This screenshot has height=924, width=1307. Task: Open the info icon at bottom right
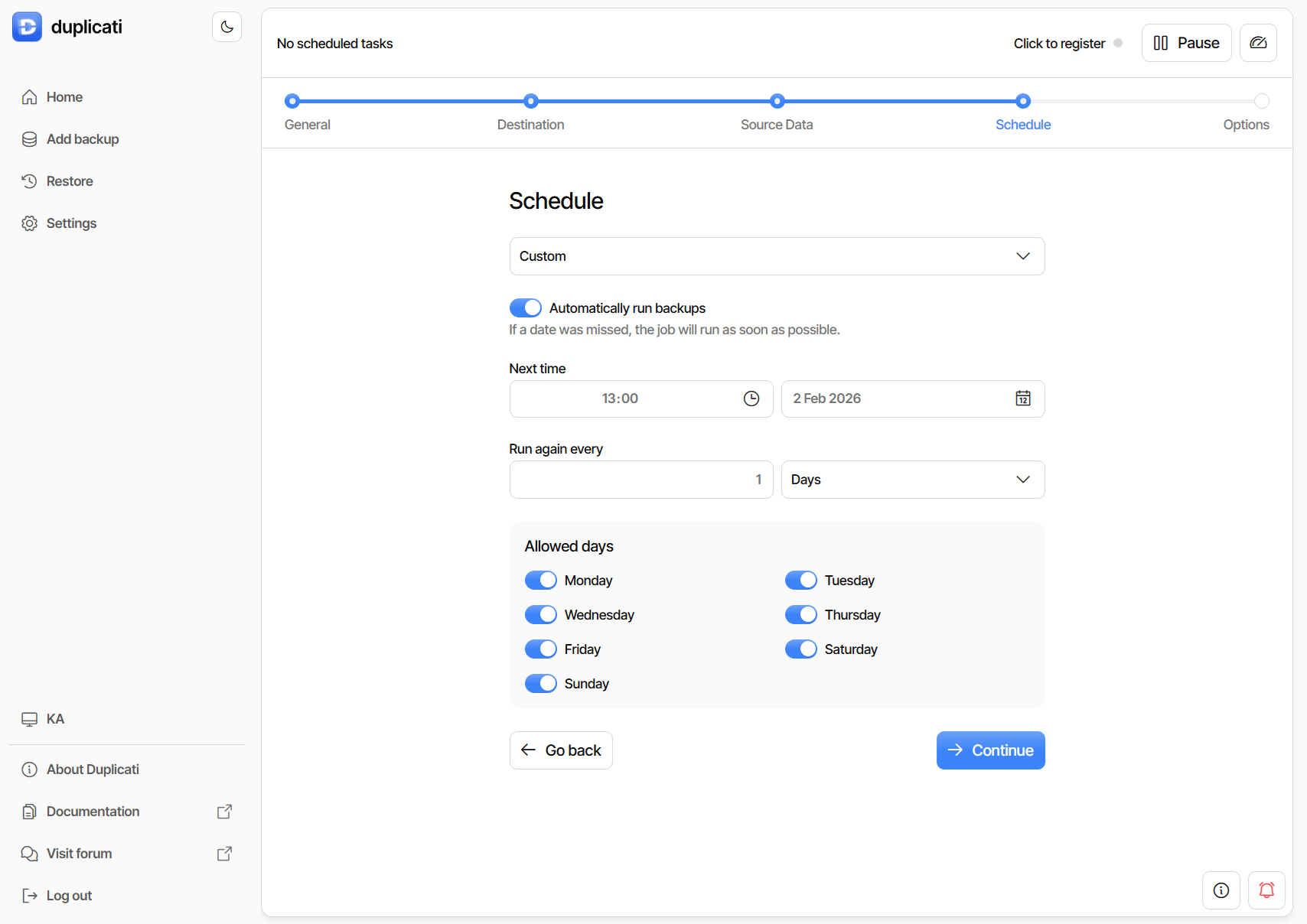[1221, 890]
